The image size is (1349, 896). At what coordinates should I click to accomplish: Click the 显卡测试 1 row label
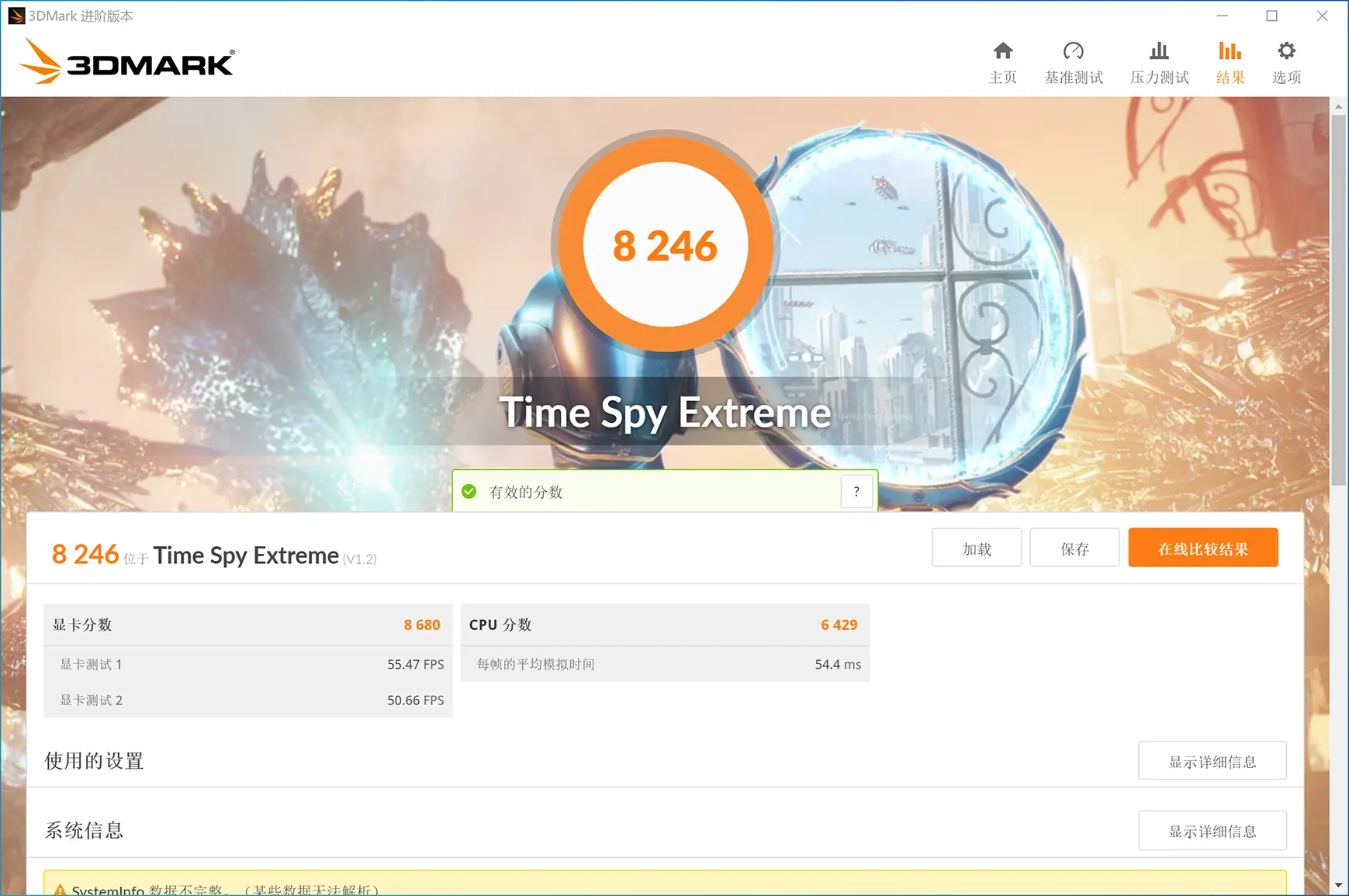tap(91, 664)
